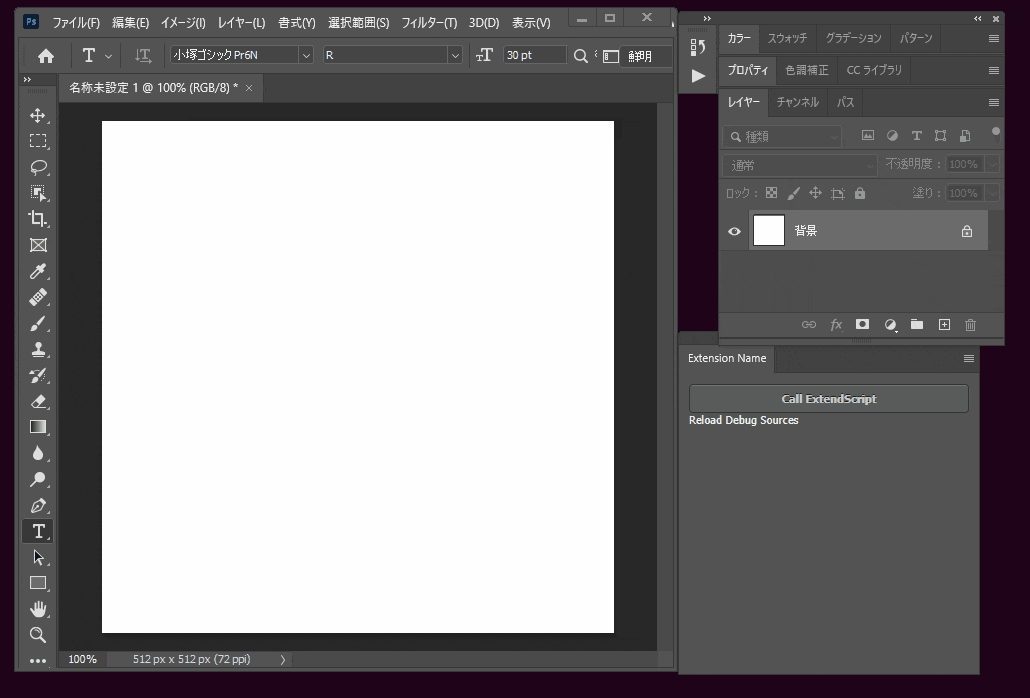Click the Reload Debug Sources link

point(744,420)
